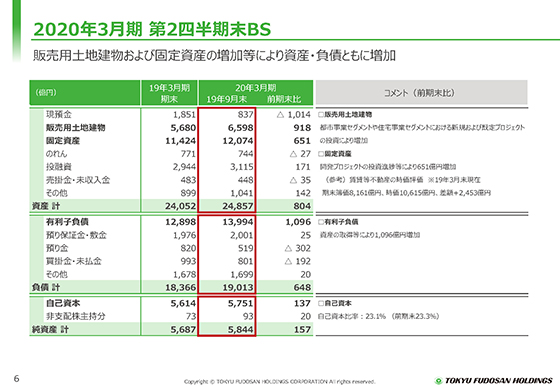Select the 19年3月期 期末 column header
This screenshot has width=560, height=388.
pos(169,93)
